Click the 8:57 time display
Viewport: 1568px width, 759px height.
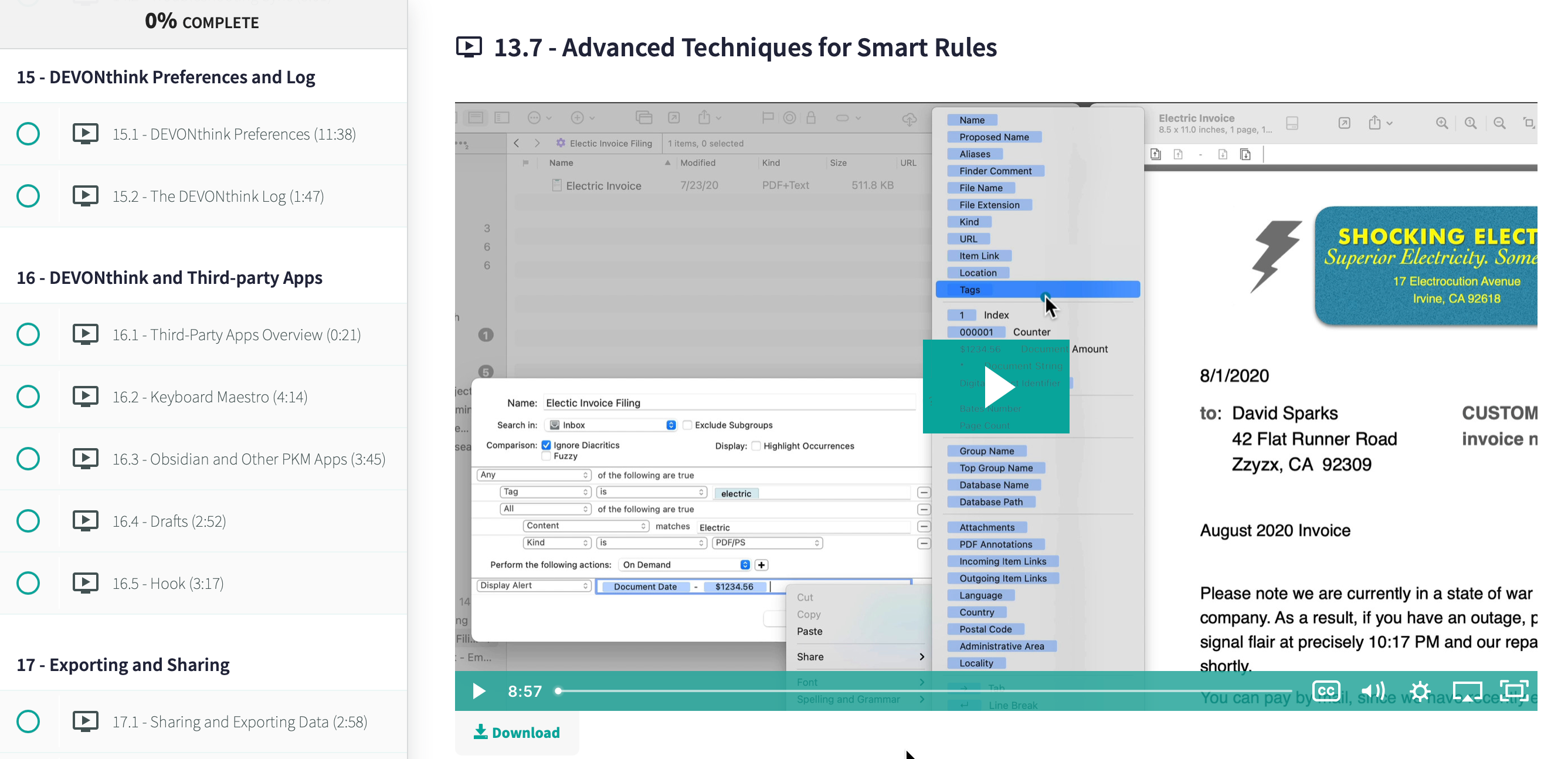pos(524,691)
